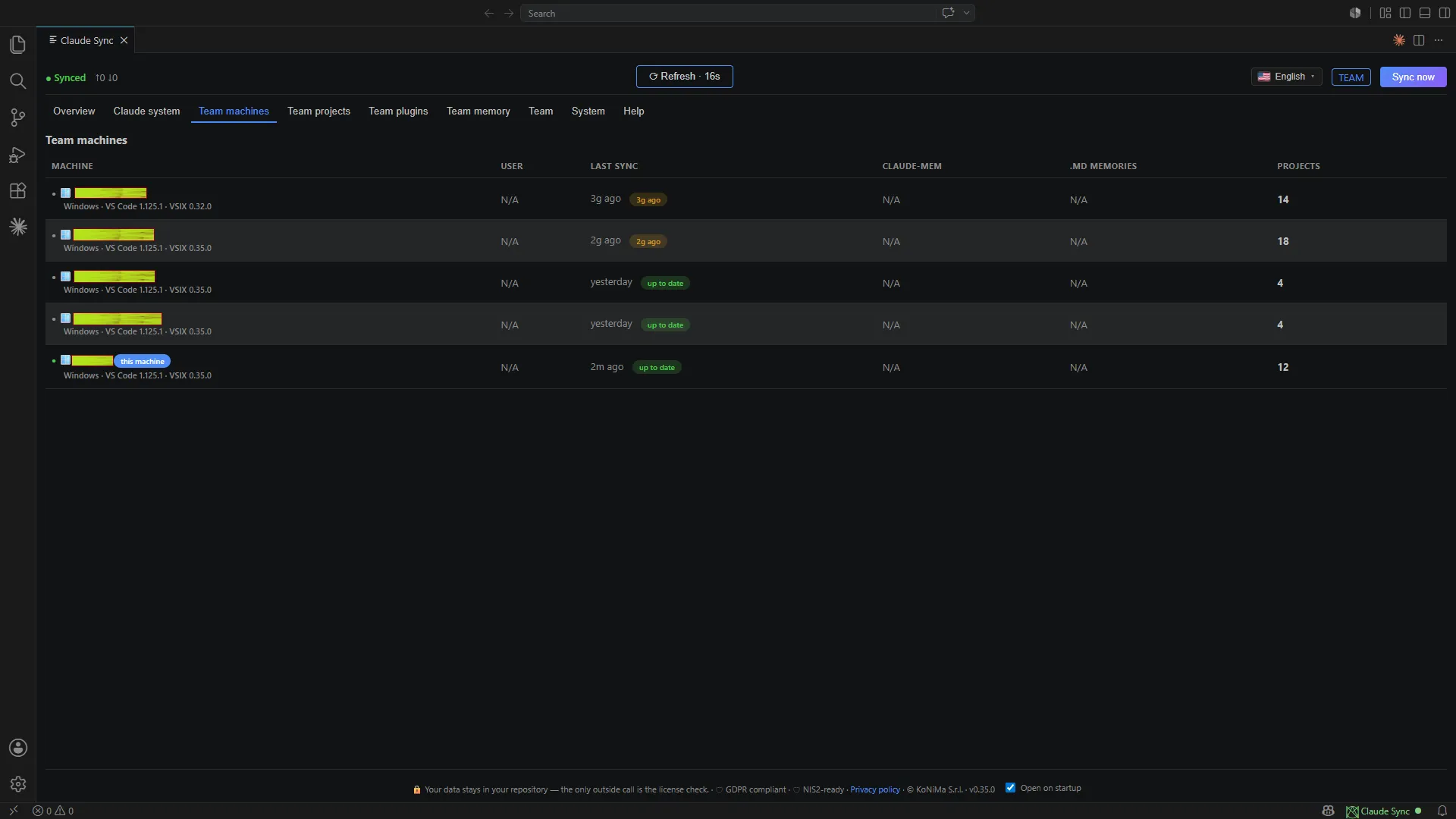Click the 'up to date' badge beside '2m ago'

657,368
